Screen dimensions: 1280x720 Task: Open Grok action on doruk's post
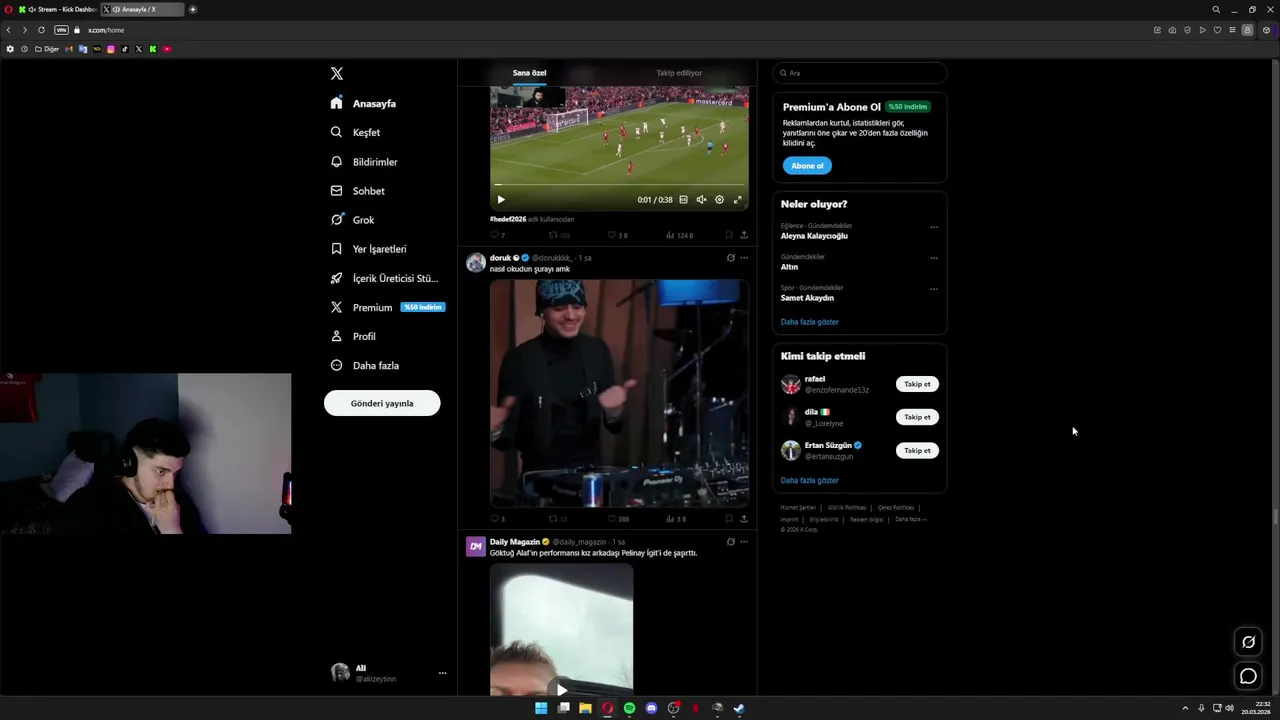[x=730, y=258]
